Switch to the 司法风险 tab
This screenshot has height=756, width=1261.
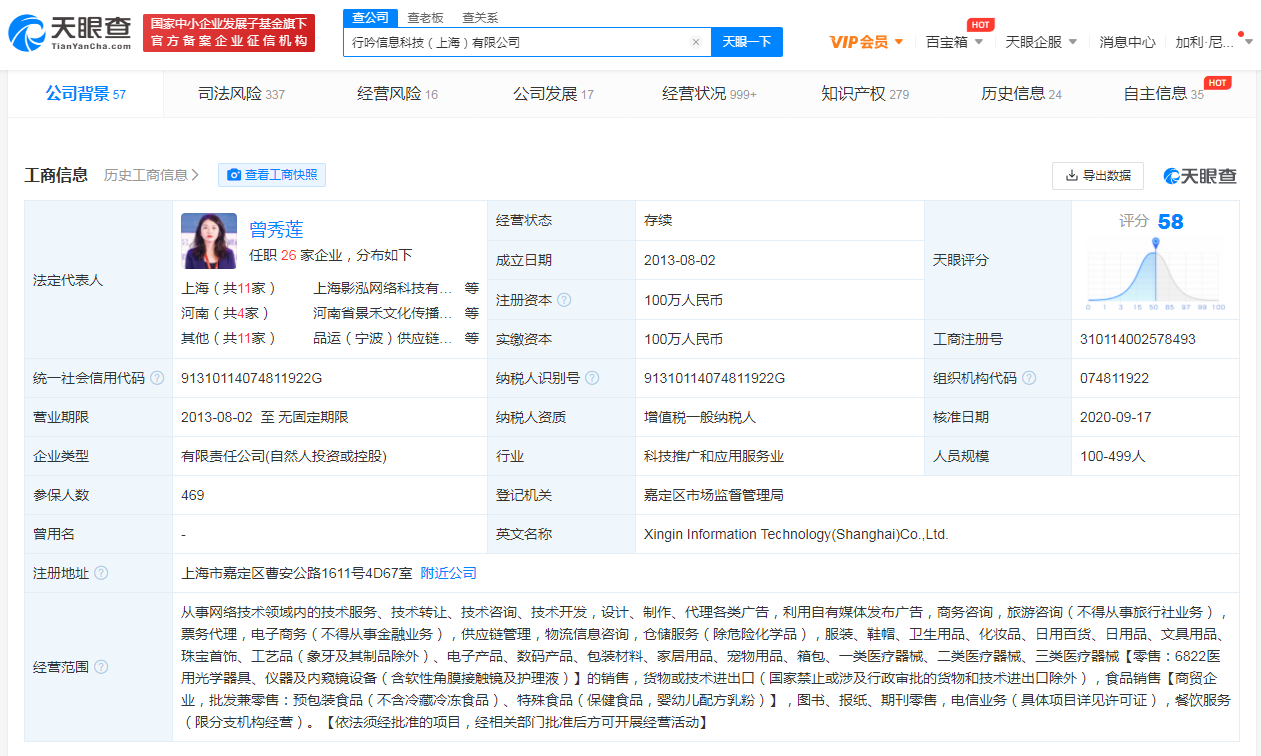(x=240, y=94)
